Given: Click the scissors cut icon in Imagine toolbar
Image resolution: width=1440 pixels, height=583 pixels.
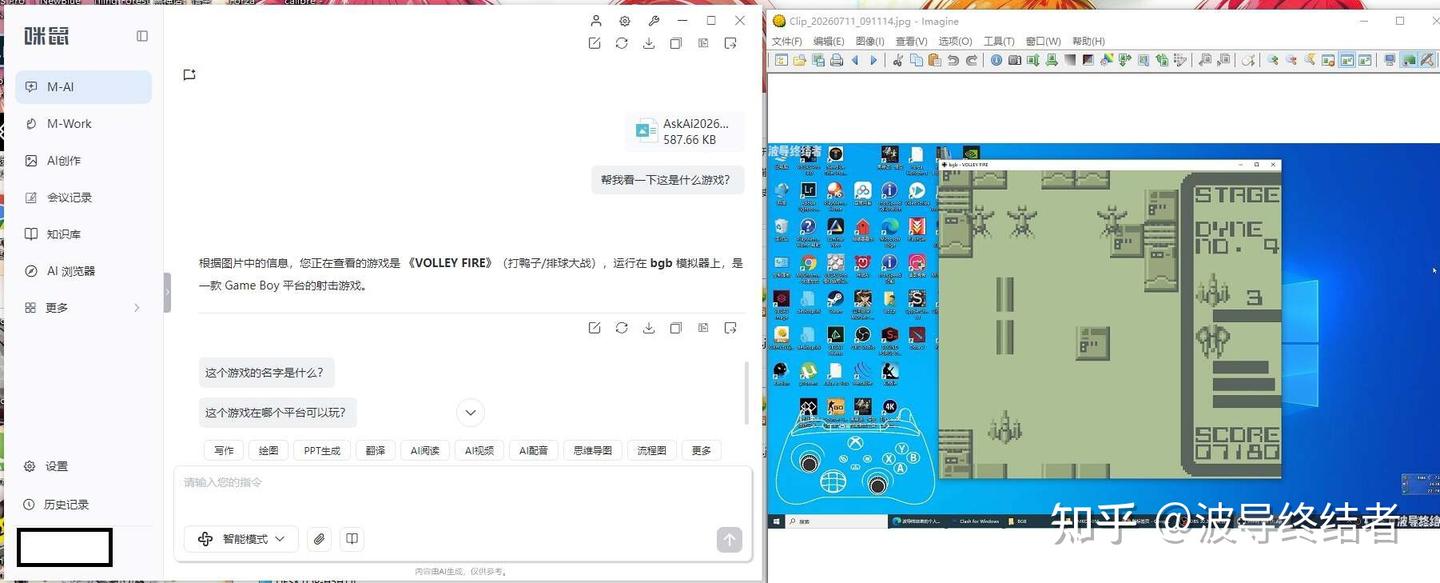Looking at the screenshot, I should 898,60.
